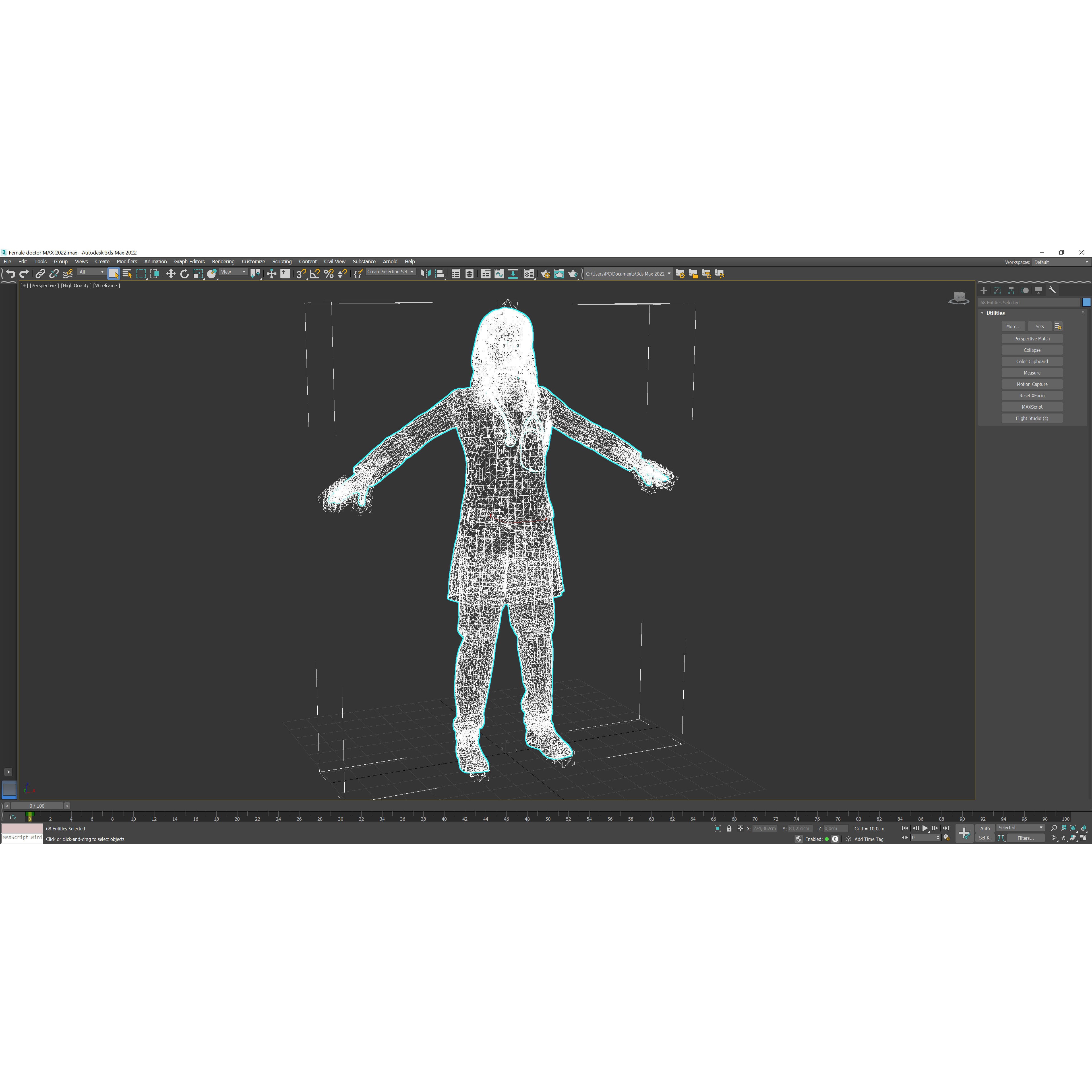The image size is (1092, 1092).
Task: Open the Rendering menu
Action: coord(223,262)
